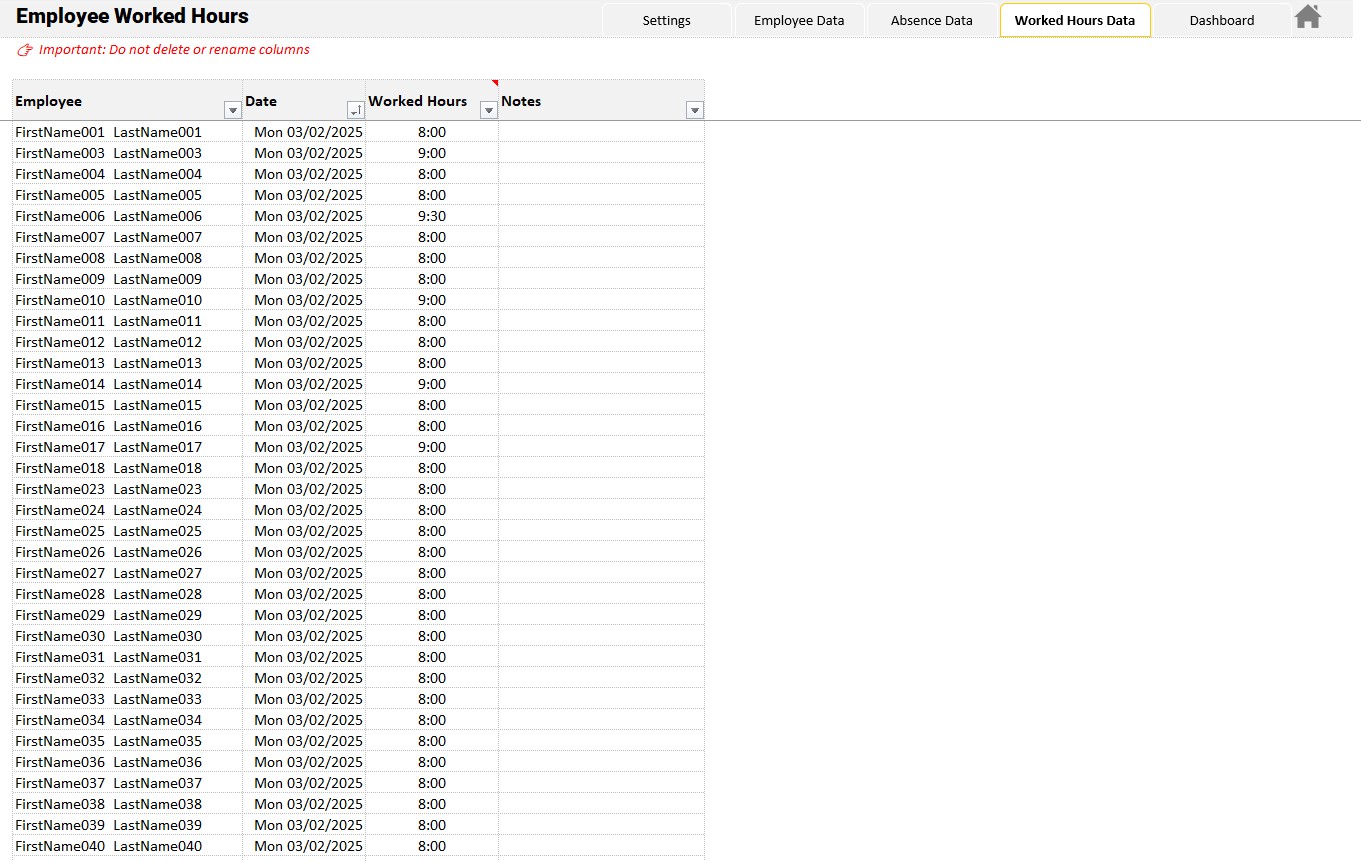Open the Date column sort filter dropdown

click(355, 110)
